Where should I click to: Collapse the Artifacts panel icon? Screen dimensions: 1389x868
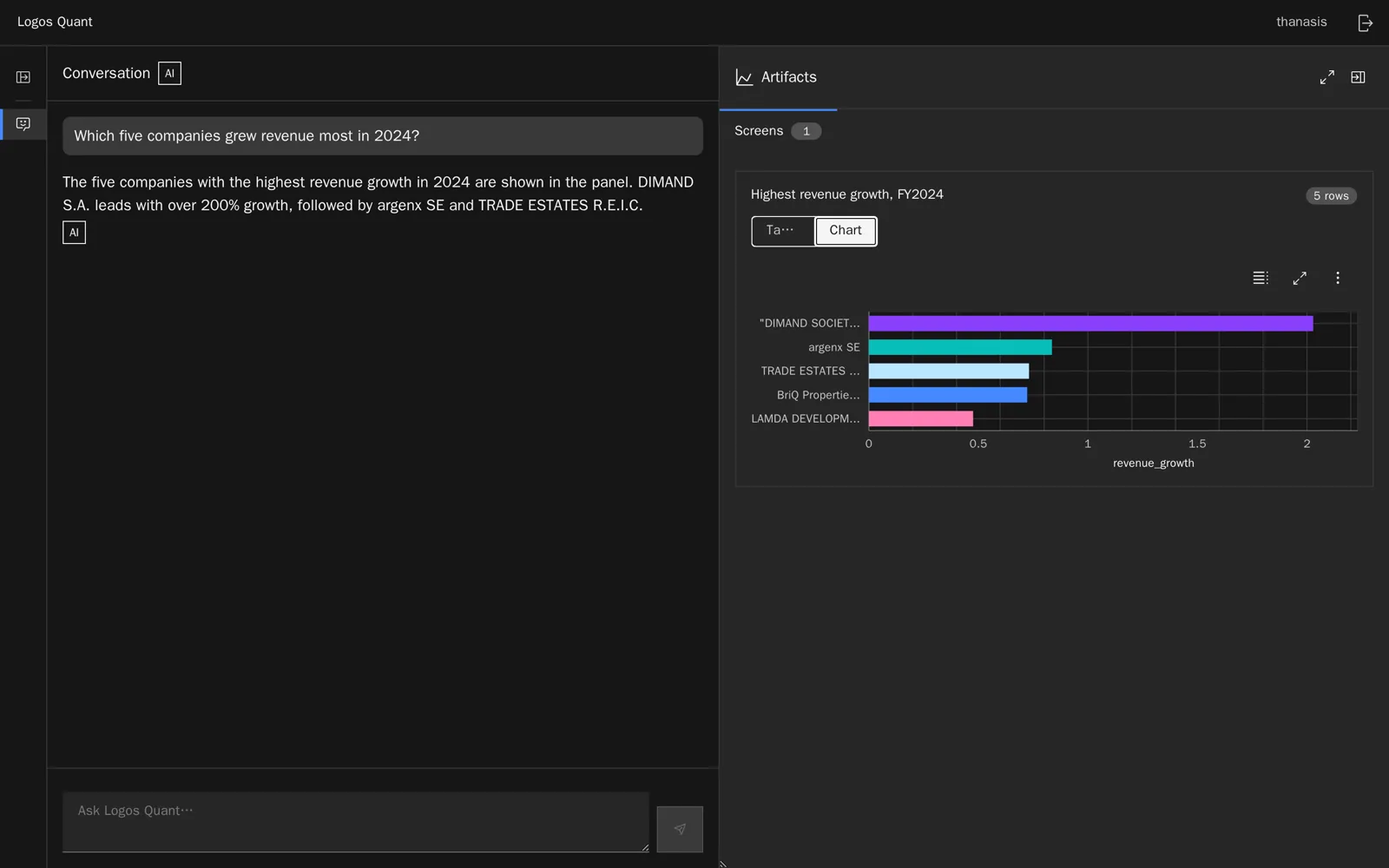(1358, 77)
